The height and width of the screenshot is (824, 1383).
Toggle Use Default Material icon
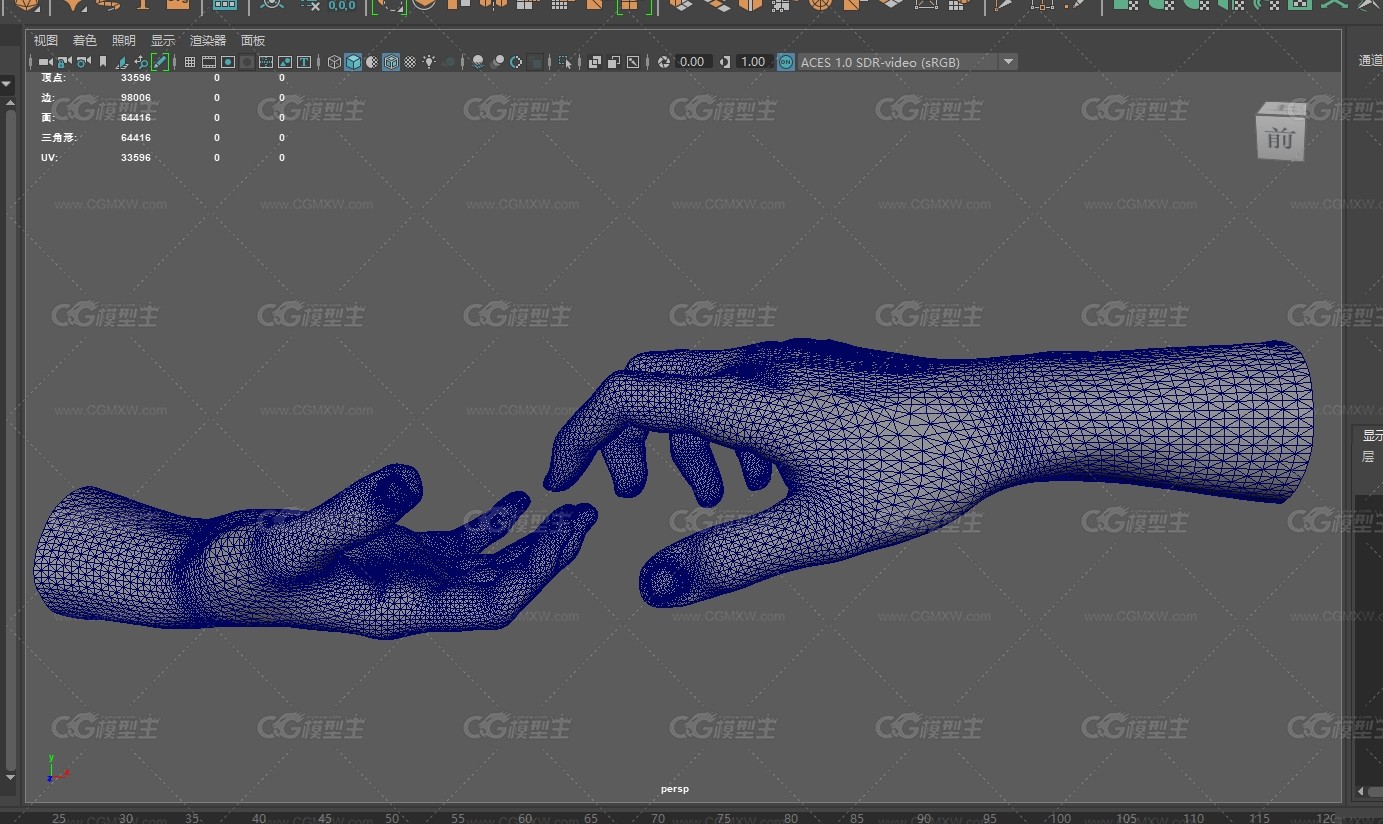(372, 62)
